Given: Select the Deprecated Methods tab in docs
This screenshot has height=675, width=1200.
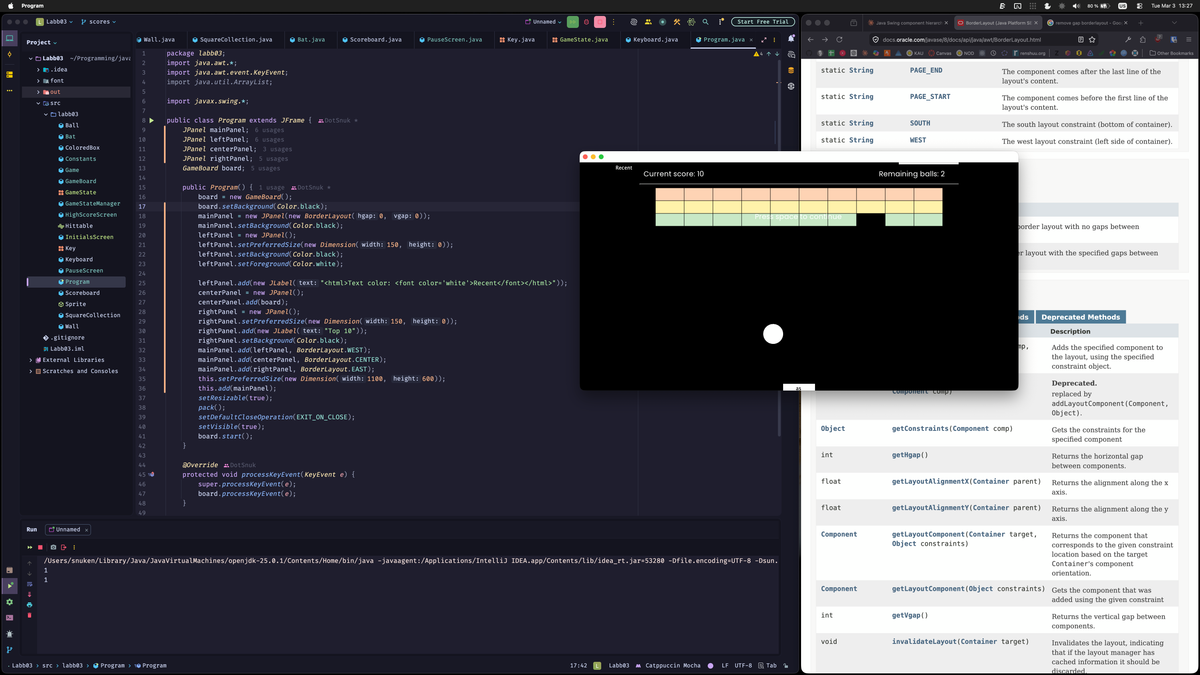Looking at the screenshot, I should tap(1080, 317).
